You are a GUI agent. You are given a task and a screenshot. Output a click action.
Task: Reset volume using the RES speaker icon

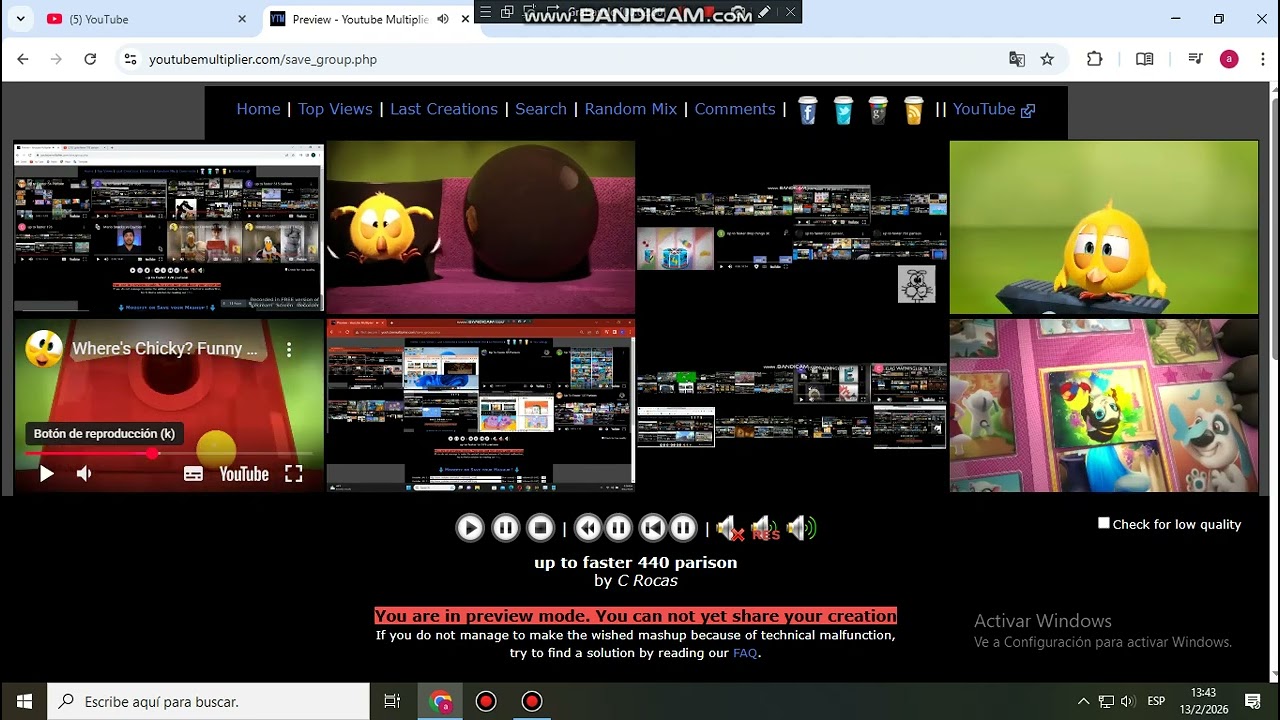pyautogui.click(x=765, y=528)
